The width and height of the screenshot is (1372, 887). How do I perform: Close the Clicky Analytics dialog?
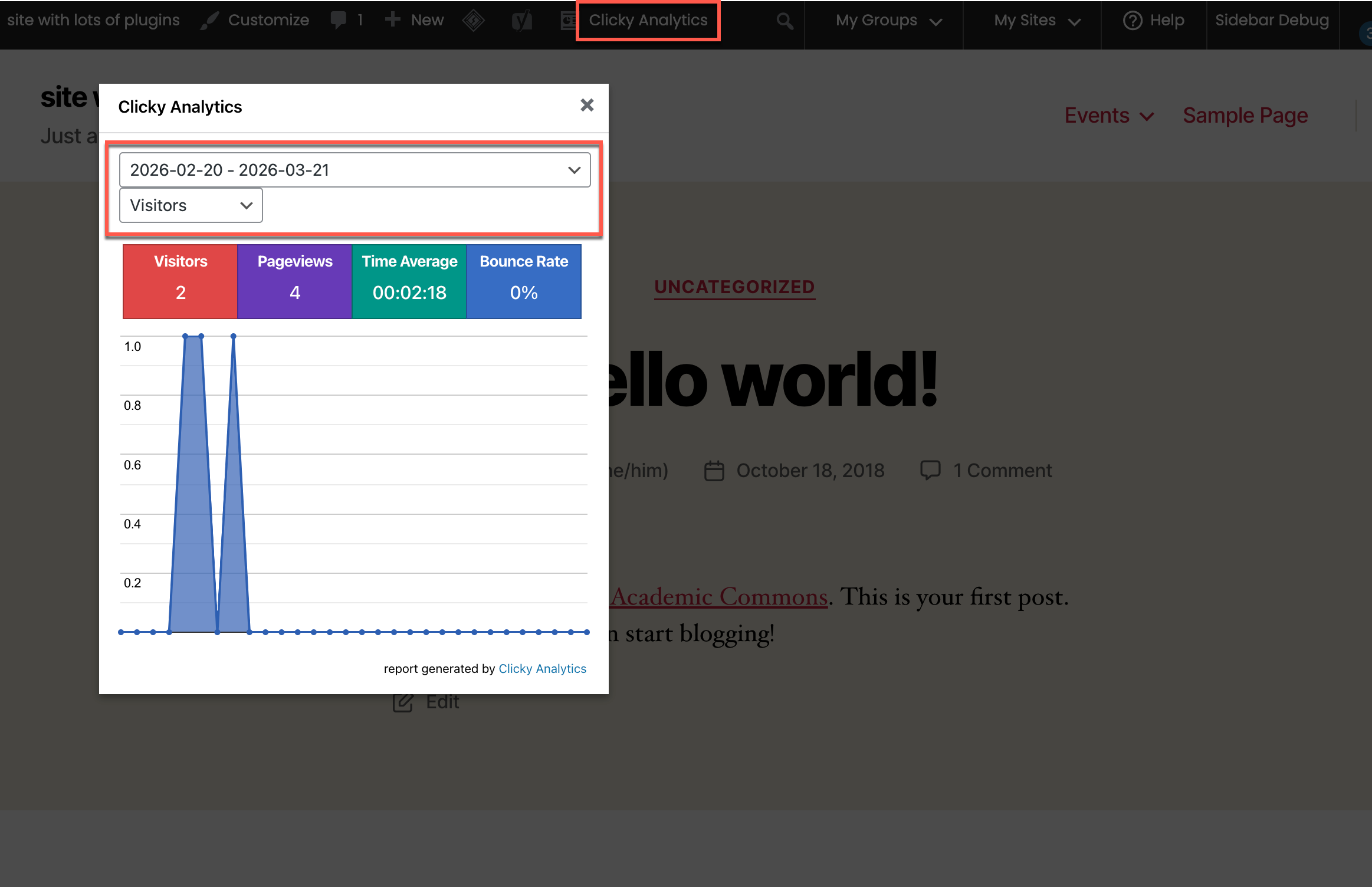(587, 106)
